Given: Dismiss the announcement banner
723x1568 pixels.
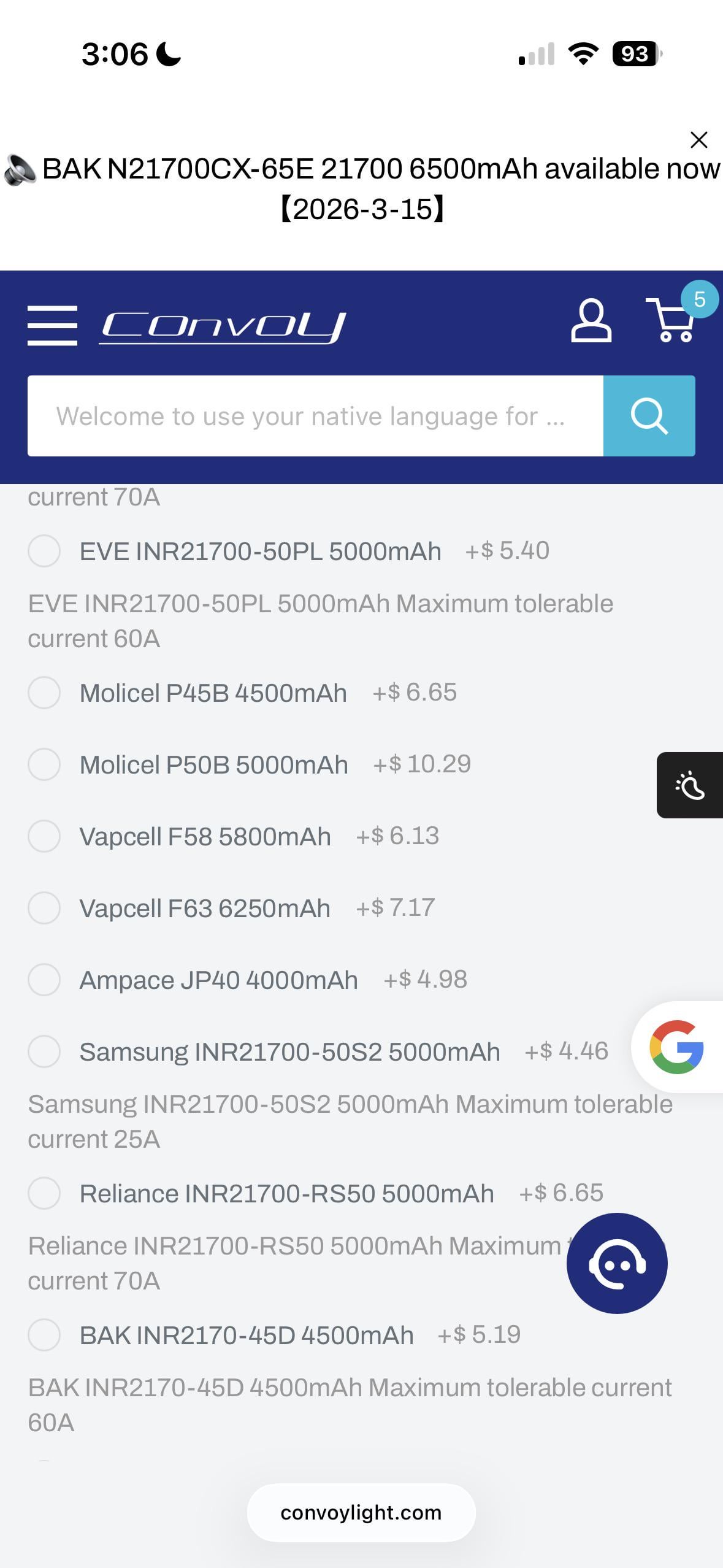Looking at the screenshot, I should [x=698, y=140].
